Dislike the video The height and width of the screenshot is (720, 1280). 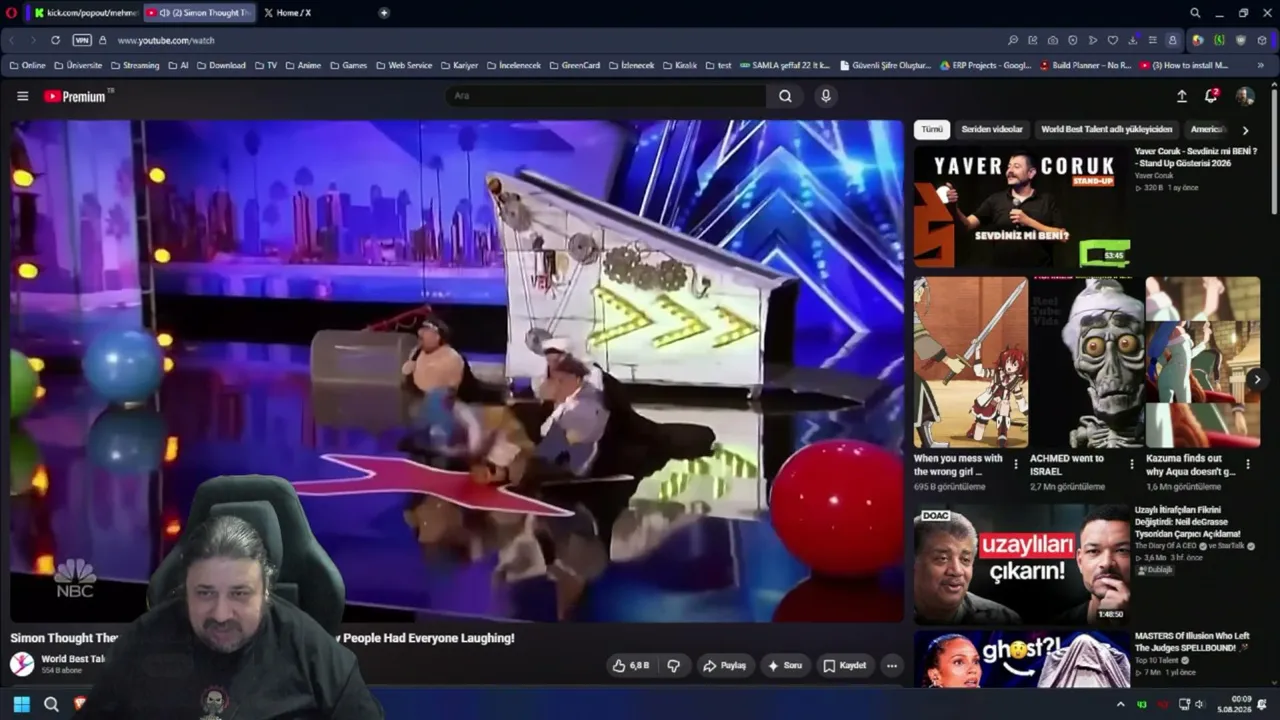pos(673,665)
